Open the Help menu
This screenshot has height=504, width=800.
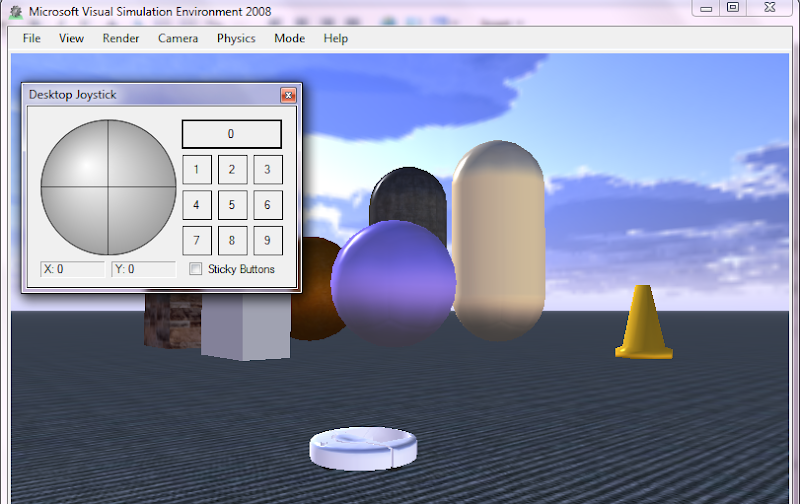336,38
